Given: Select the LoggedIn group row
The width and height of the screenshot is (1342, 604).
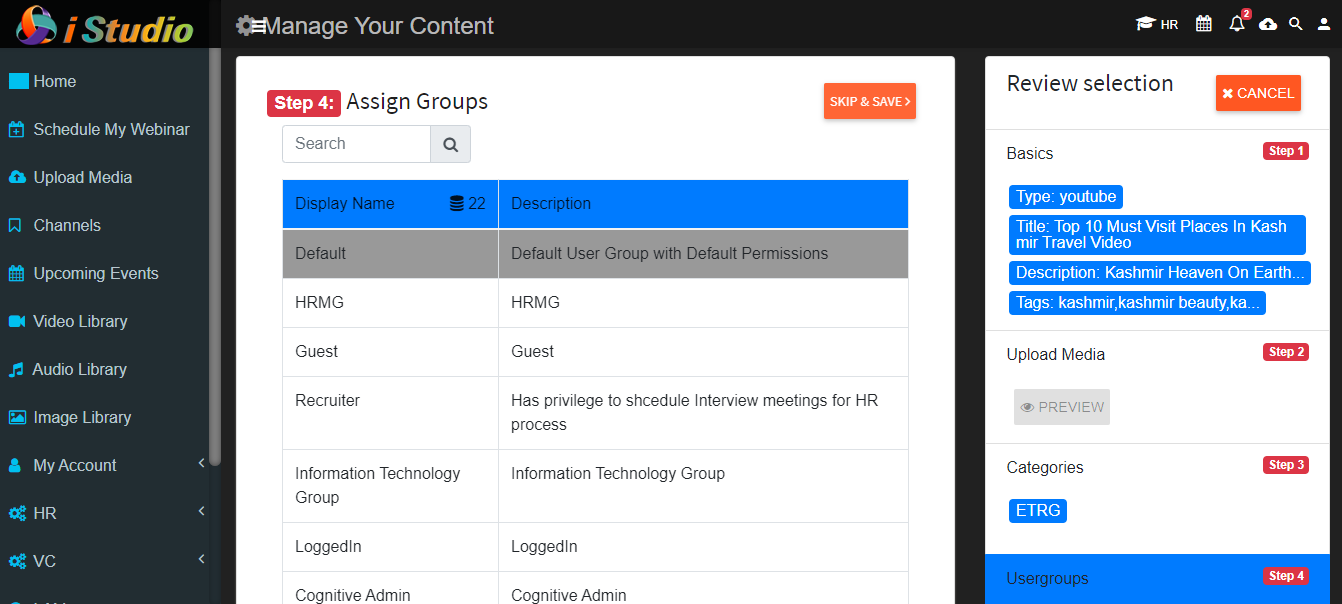Looking at the screenshot, I should click(595, 547).
